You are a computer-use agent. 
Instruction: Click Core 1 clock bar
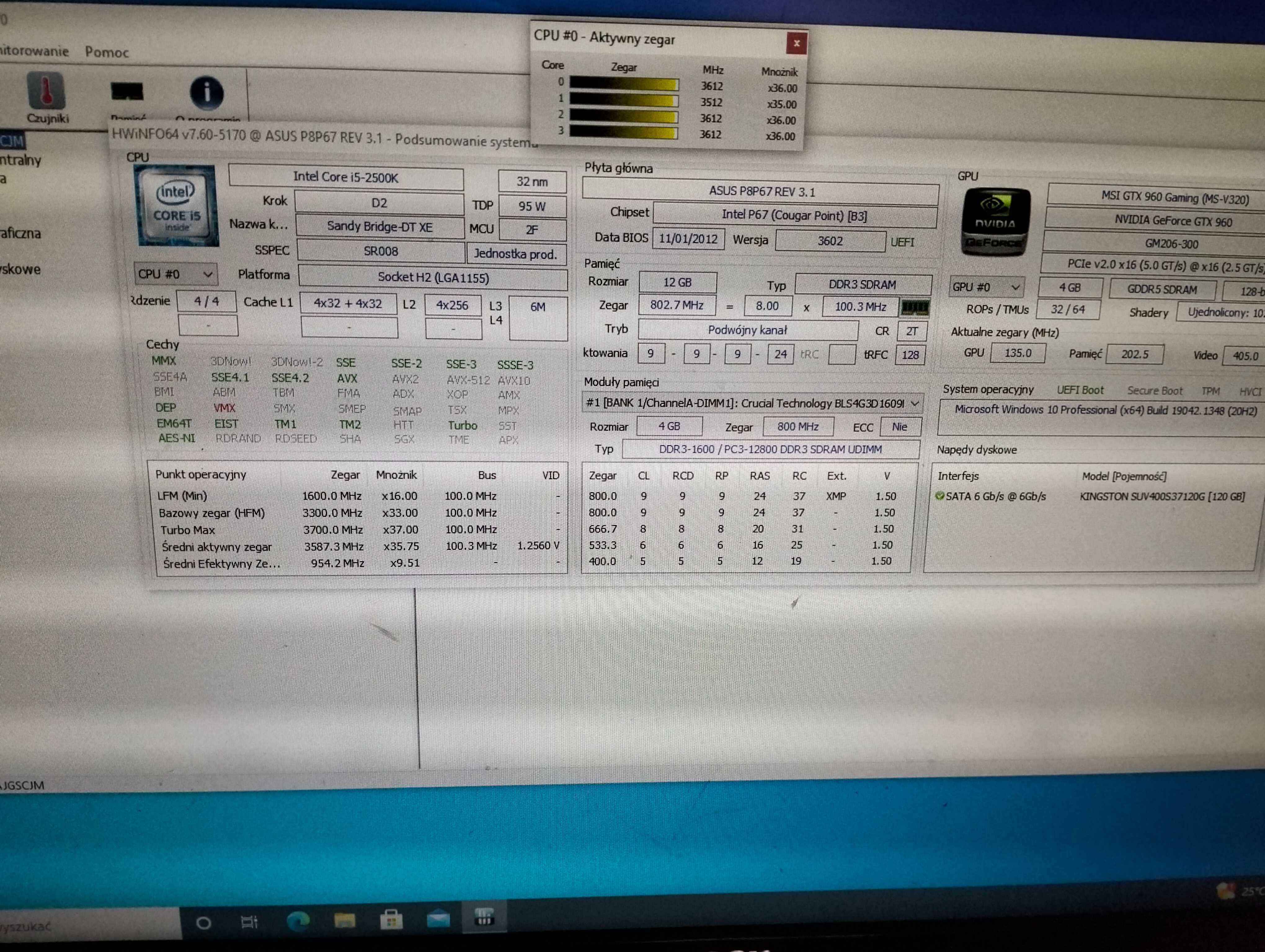point(624,101)
